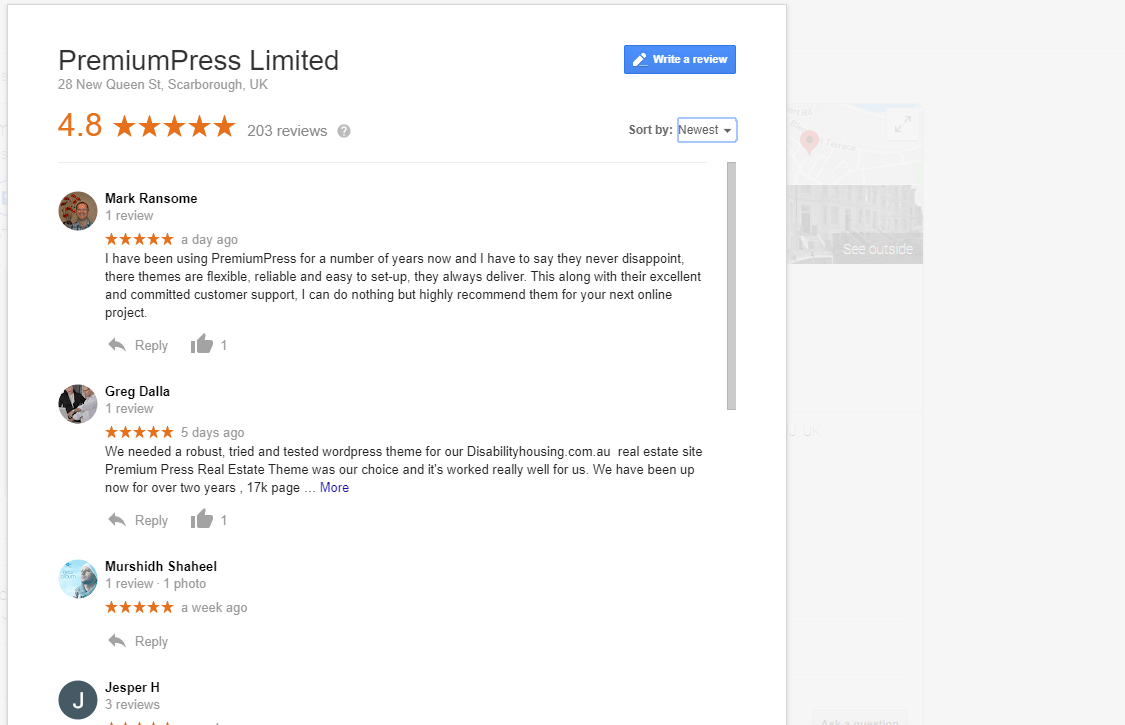Open the help tooltip next to 203 reviews

coord(343,130)
